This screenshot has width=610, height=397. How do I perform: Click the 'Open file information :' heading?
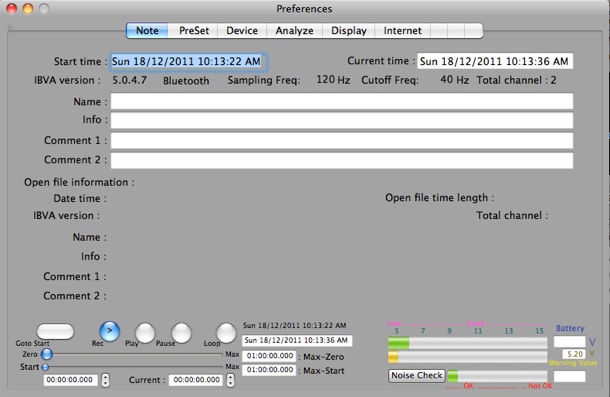pyautogui.click(x=79, y=182)
